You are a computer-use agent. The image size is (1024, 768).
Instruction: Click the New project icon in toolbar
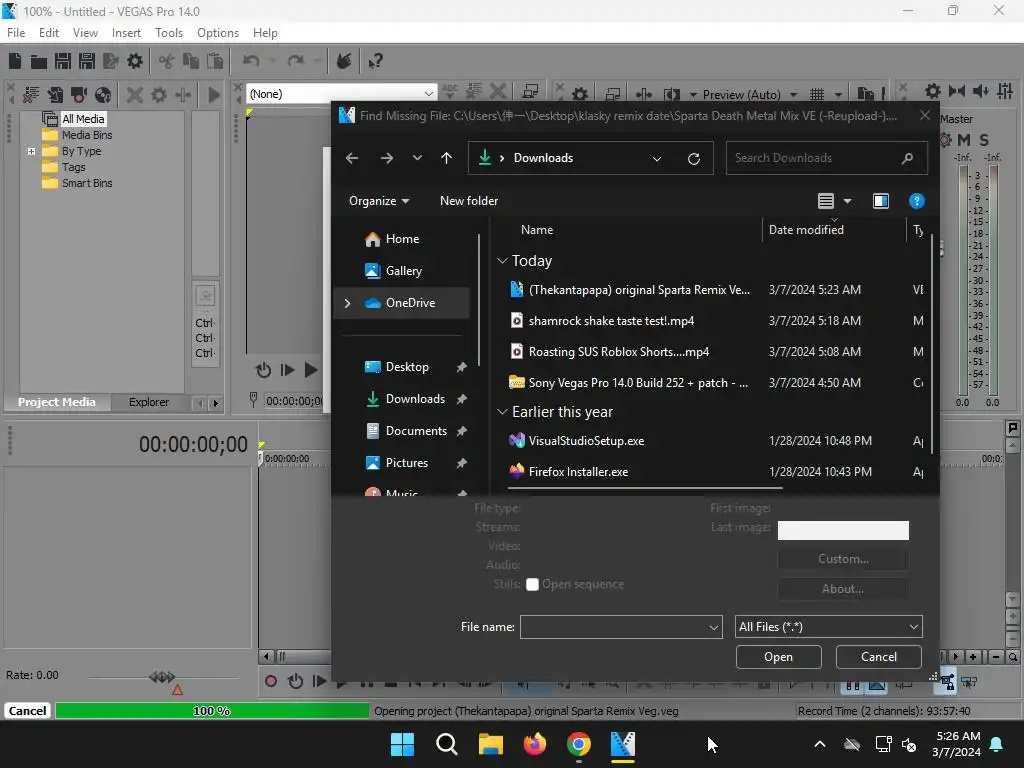(x=15, y=61)
